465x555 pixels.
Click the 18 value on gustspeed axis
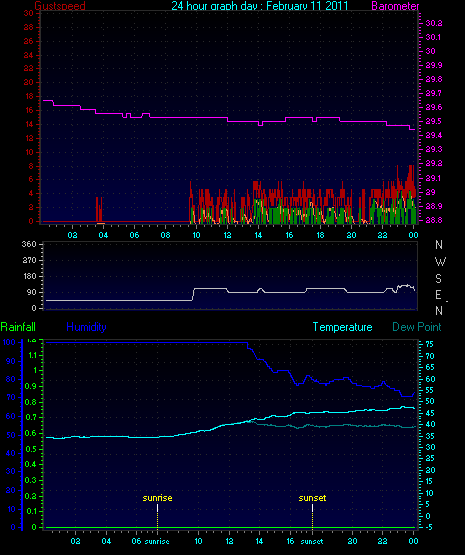click(x=28, y=96)
